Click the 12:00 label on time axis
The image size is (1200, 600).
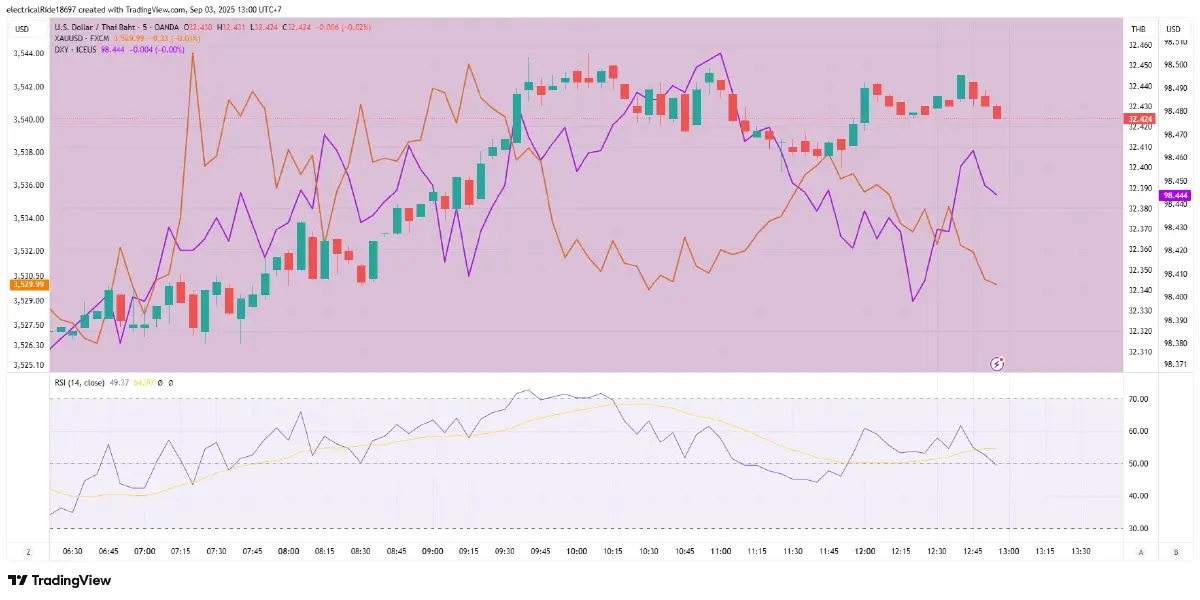tap(865, 551)
